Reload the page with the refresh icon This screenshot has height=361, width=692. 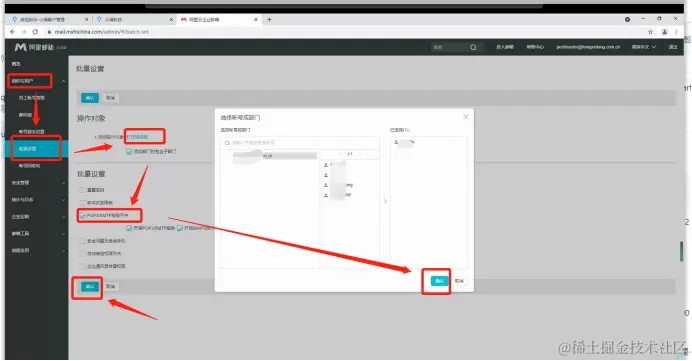[35, 32]
